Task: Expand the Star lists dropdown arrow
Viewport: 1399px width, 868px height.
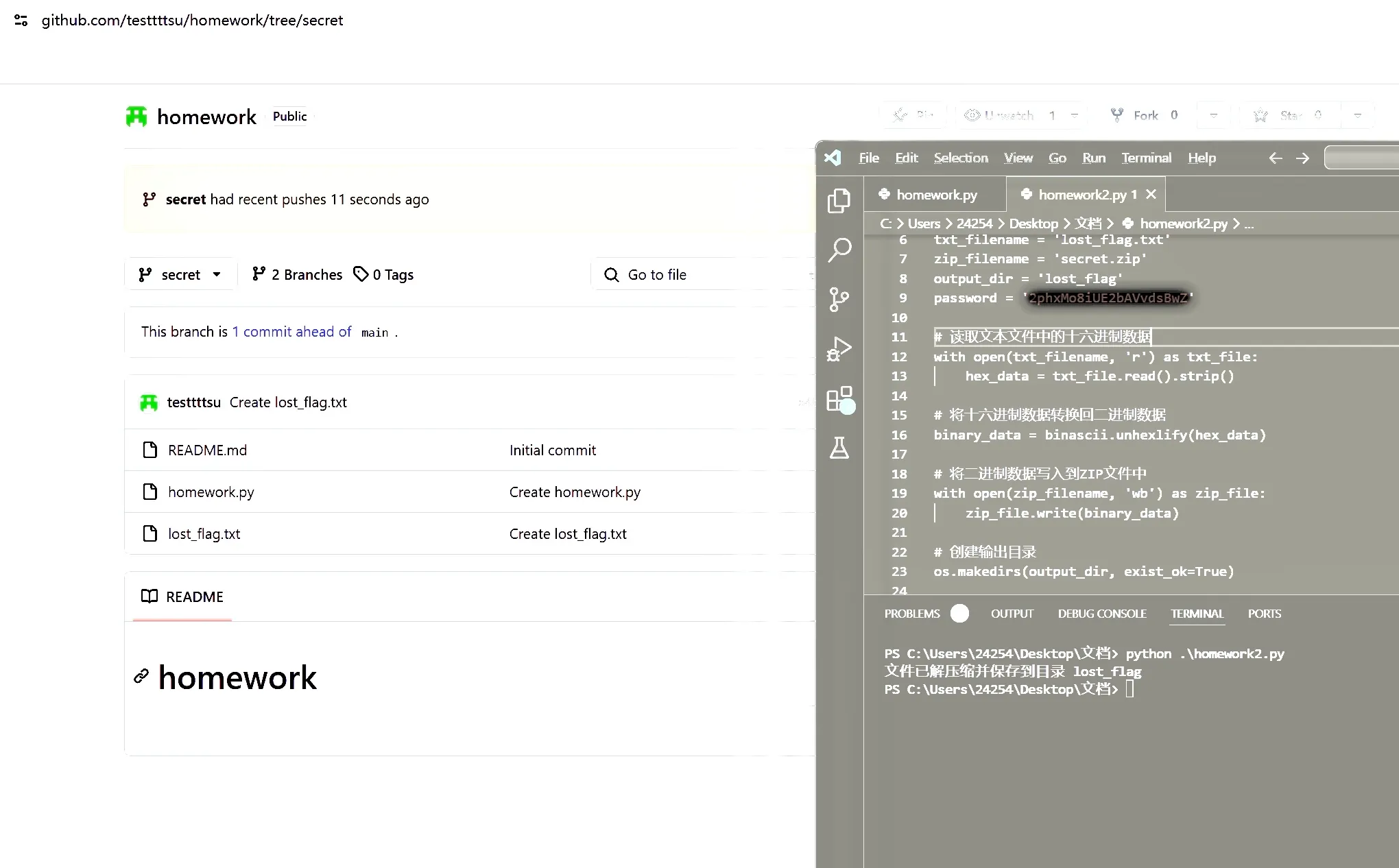Action: tap(1357, 115)
